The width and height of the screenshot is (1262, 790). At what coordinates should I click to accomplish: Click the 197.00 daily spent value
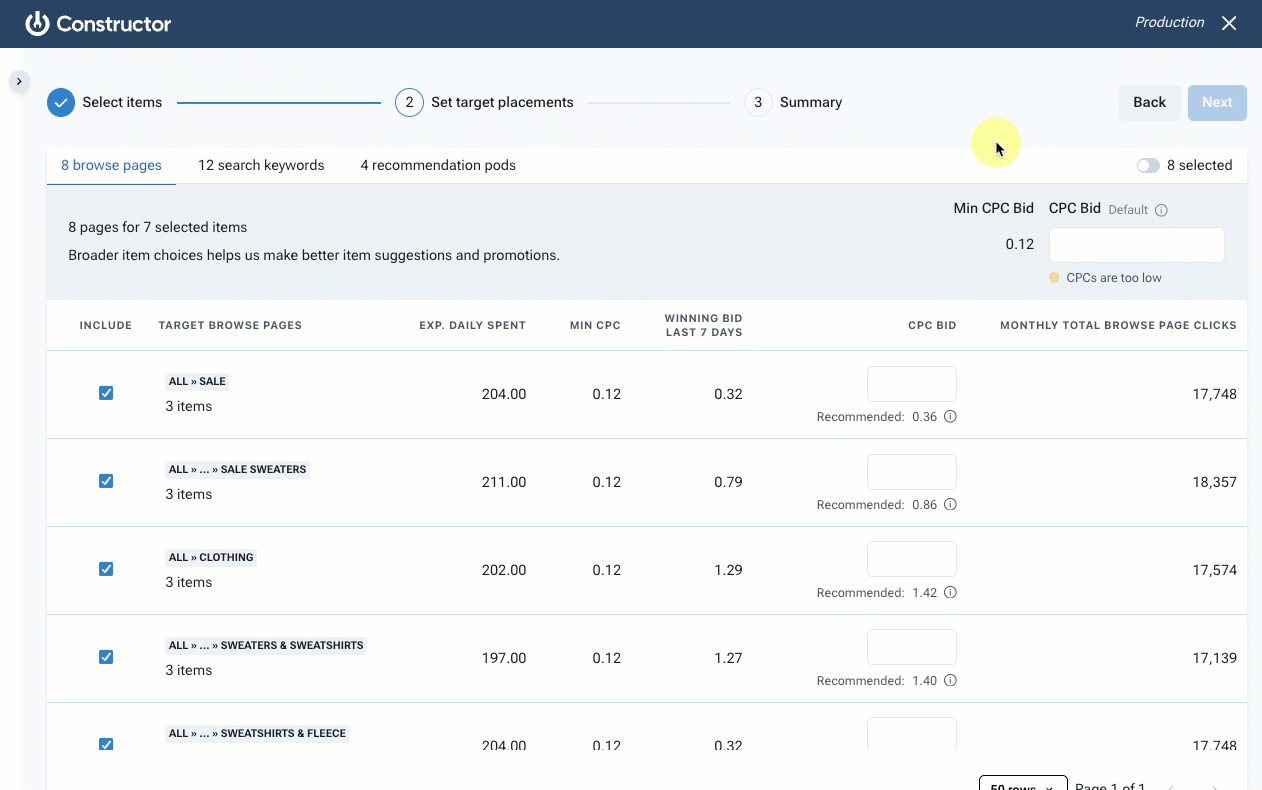pyautogui.click(x=504, y=658)
